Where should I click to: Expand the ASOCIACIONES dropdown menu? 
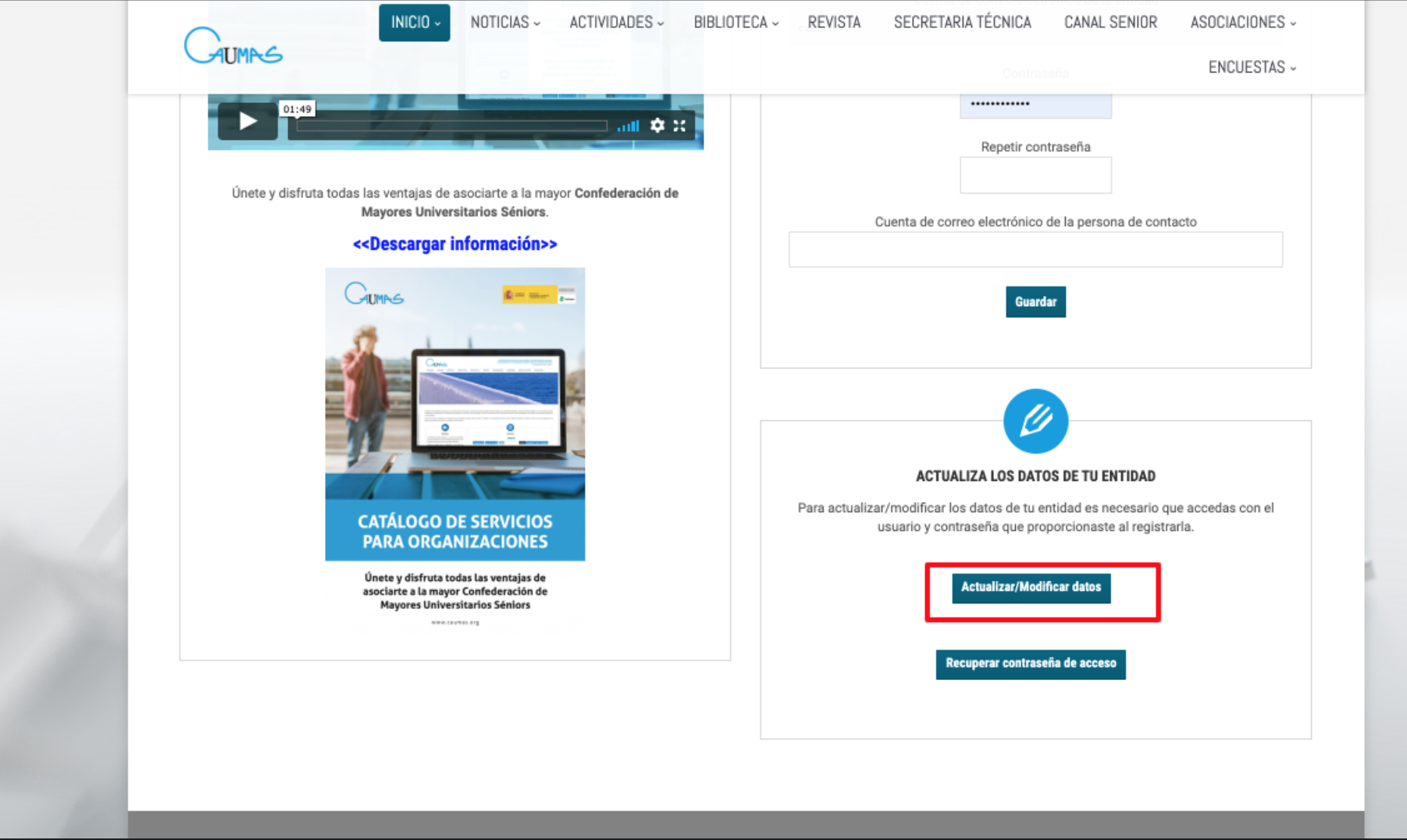click(x=1243, y=23)
